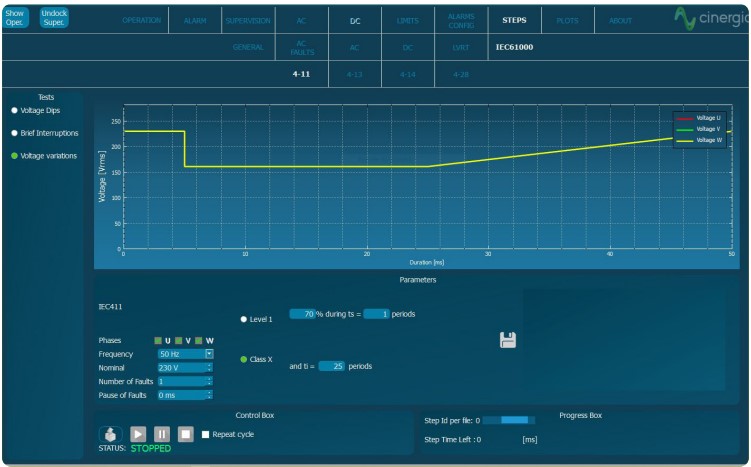Viewport: 751px width, 467px height.
Task: Click the Number of Faults spinner arrows
Action: pos(209,381)
